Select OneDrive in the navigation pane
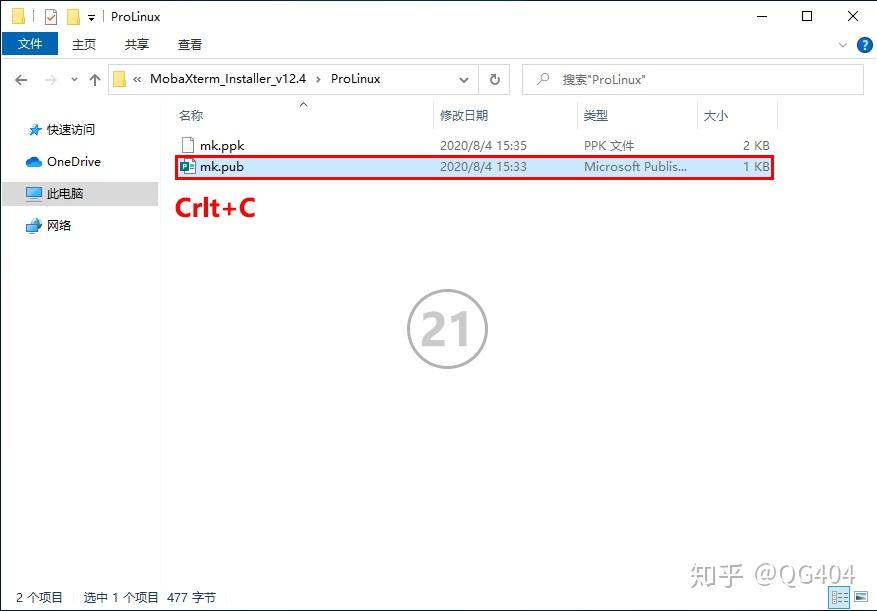 73,162
